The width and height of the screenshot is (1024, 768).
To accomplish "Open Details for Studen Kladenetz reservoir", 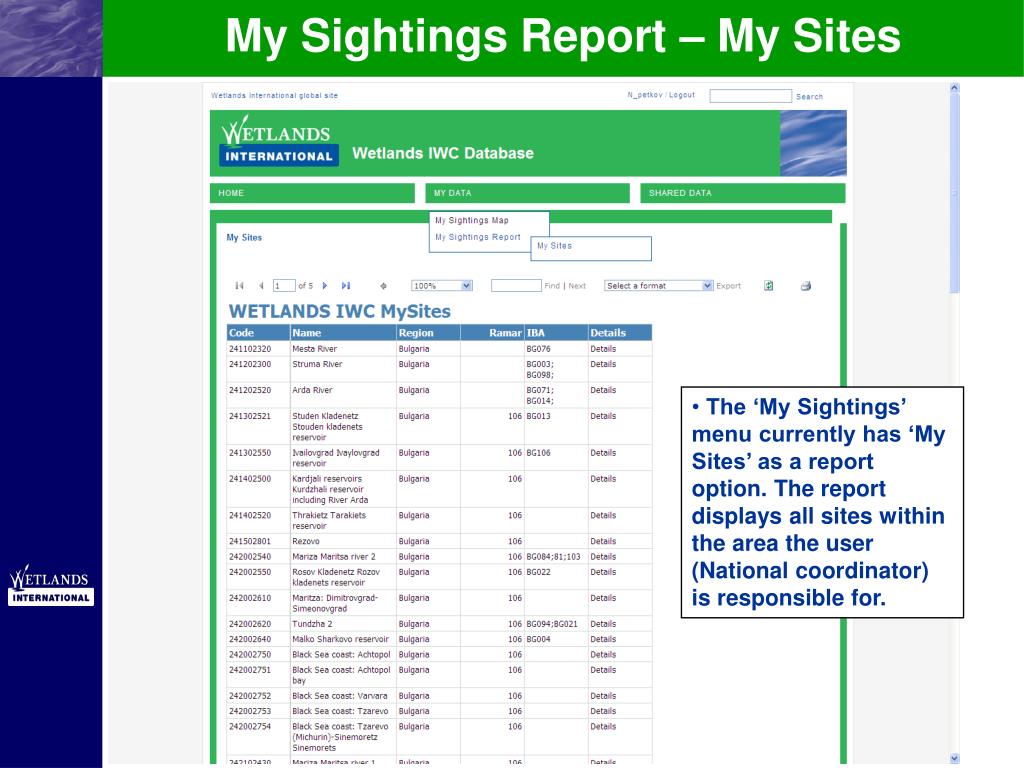I will coord(603,416).
